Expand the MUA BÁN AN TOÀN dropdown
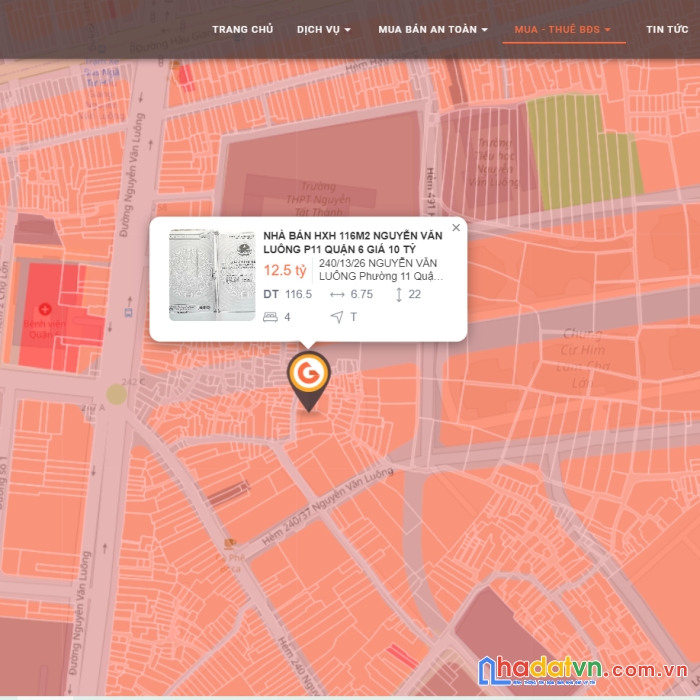The height and width of the screenshot is (700, 700). (433, 29)
